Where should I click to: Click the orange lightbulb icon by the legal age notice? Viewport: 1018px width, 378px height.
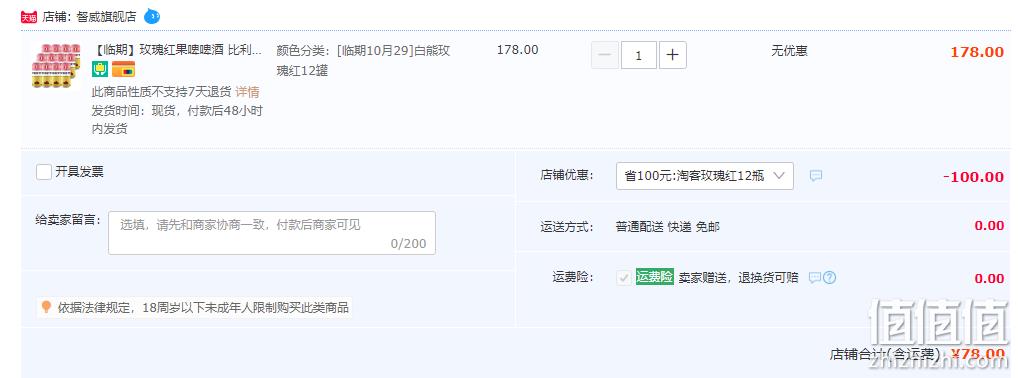pyautogui.click(x=46, y=307)
